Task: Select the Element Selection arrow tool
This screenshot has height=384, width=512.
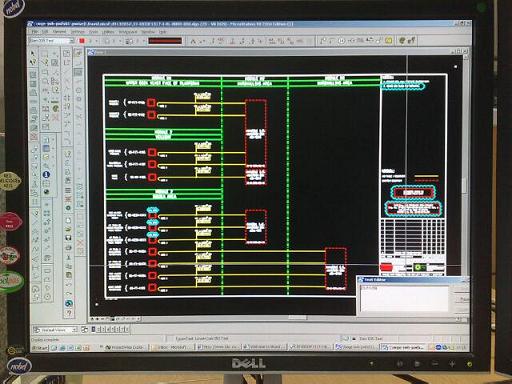Action: pyautogui.click(x=33, y=53)
